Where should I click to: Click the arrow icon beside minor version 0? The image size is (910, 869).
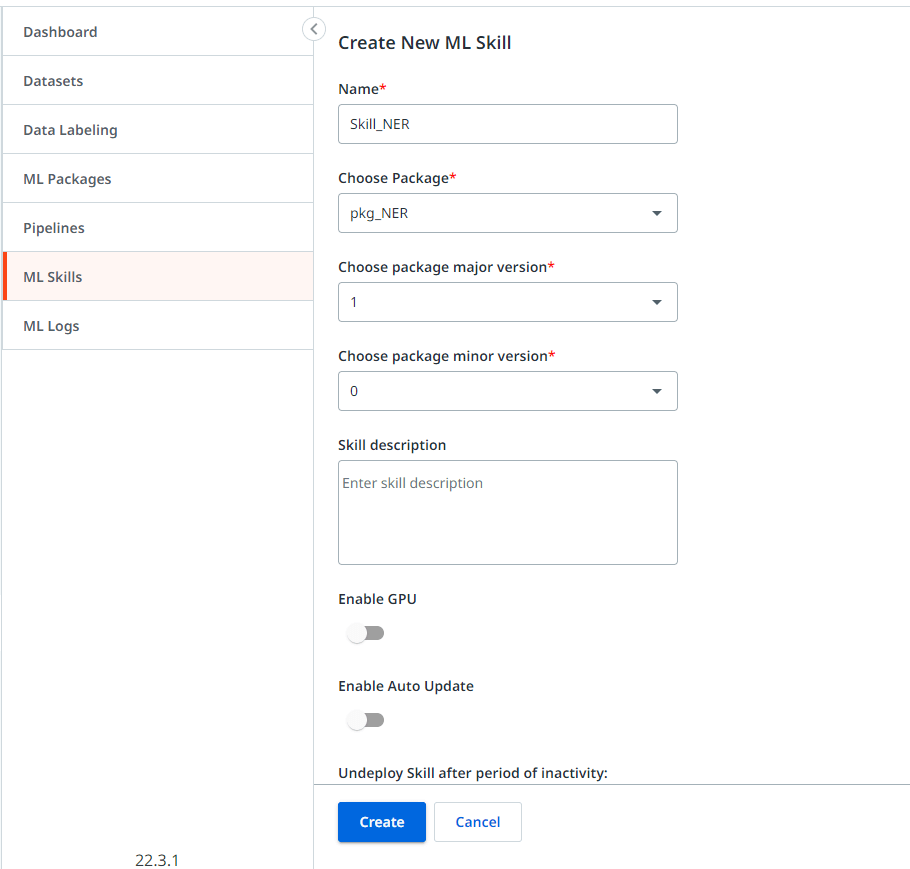point(656,391)
